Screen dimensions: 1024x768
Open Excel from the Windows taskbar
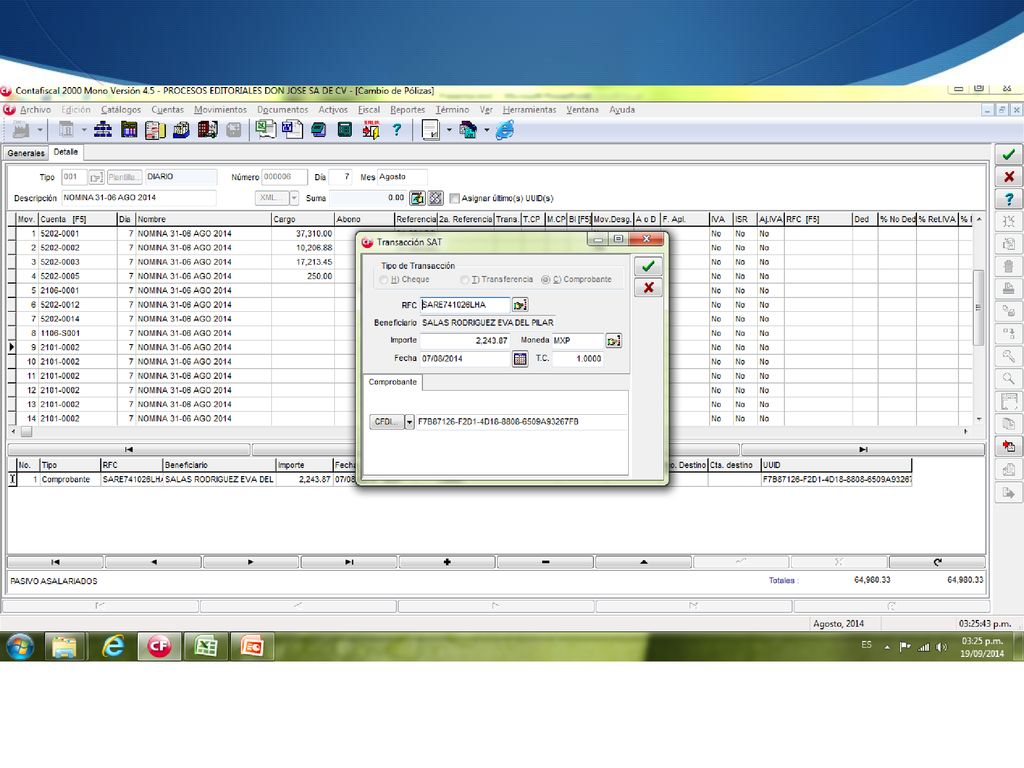coord(206,647)
